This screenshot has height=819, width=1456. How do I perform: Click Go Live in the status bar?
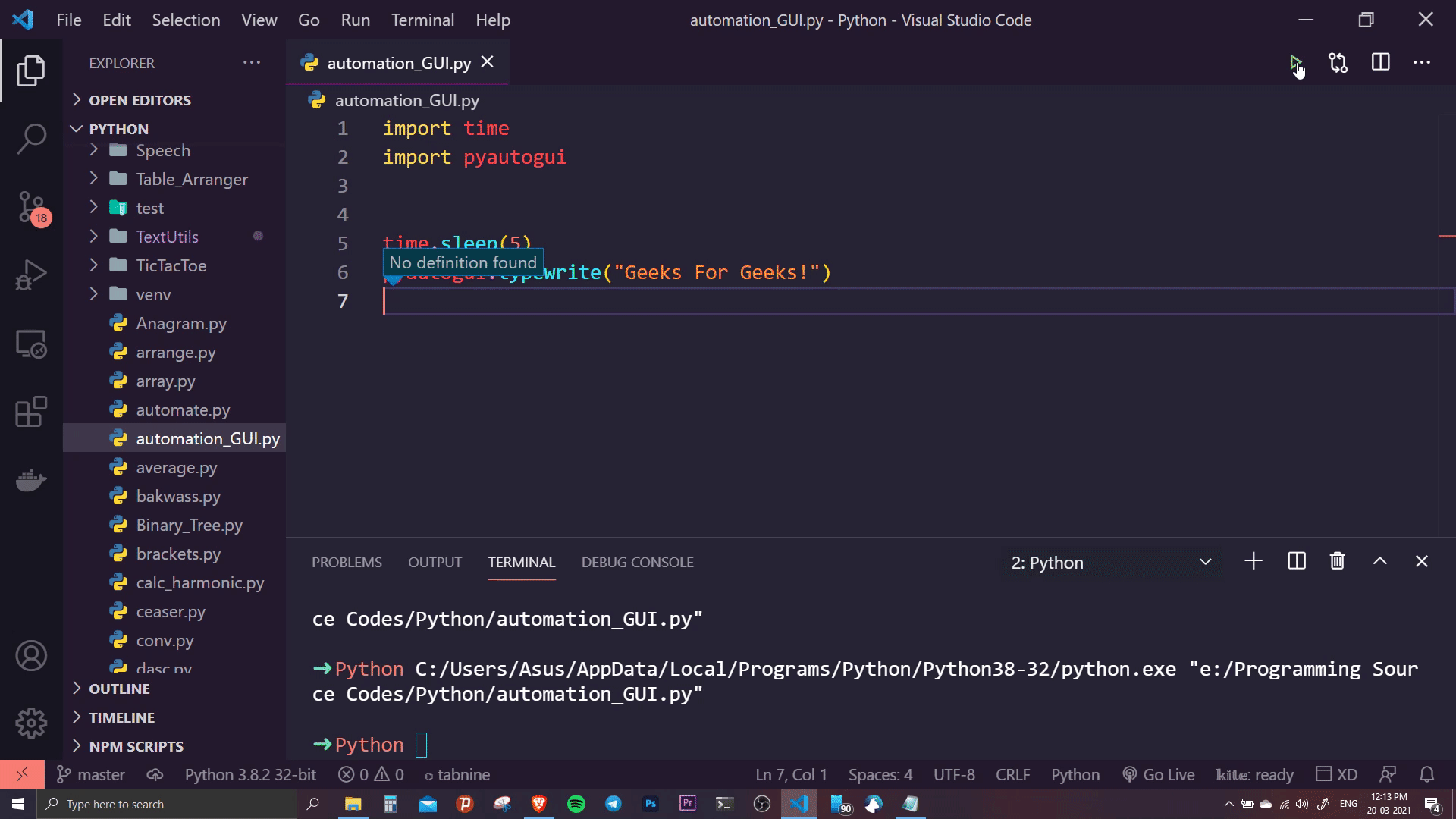[1158, 774]
